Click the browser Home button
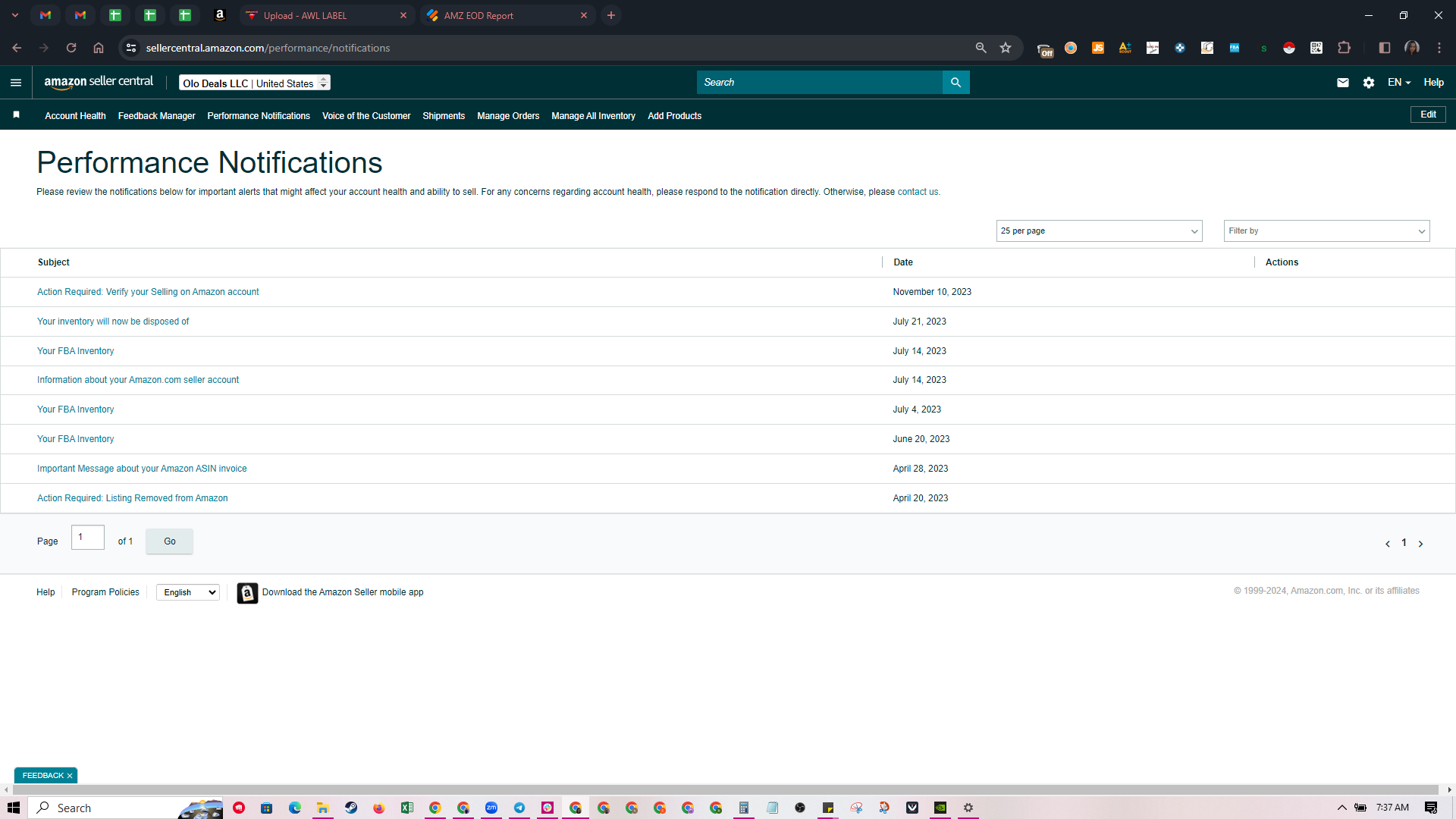This screenshot has width=1456, height=819. pyautogui.click(x=99, y=48)
